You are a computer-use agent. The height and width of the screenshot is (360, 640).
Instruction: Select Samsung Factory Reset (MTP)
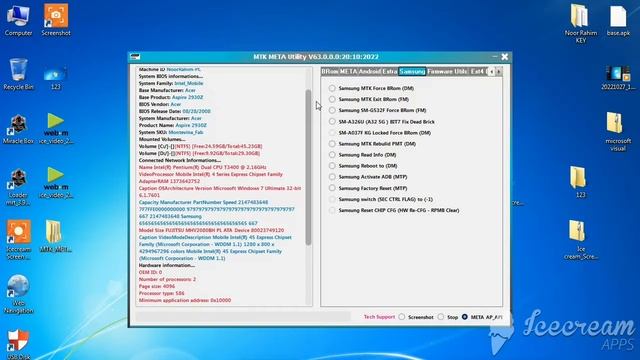[332, 188]
